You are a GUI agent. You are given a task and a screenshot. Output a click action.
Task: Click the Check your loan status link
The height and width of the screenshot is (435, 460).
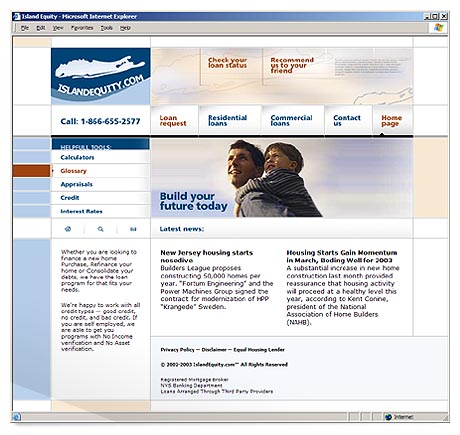pyautogui.click(x=227, y=63)
